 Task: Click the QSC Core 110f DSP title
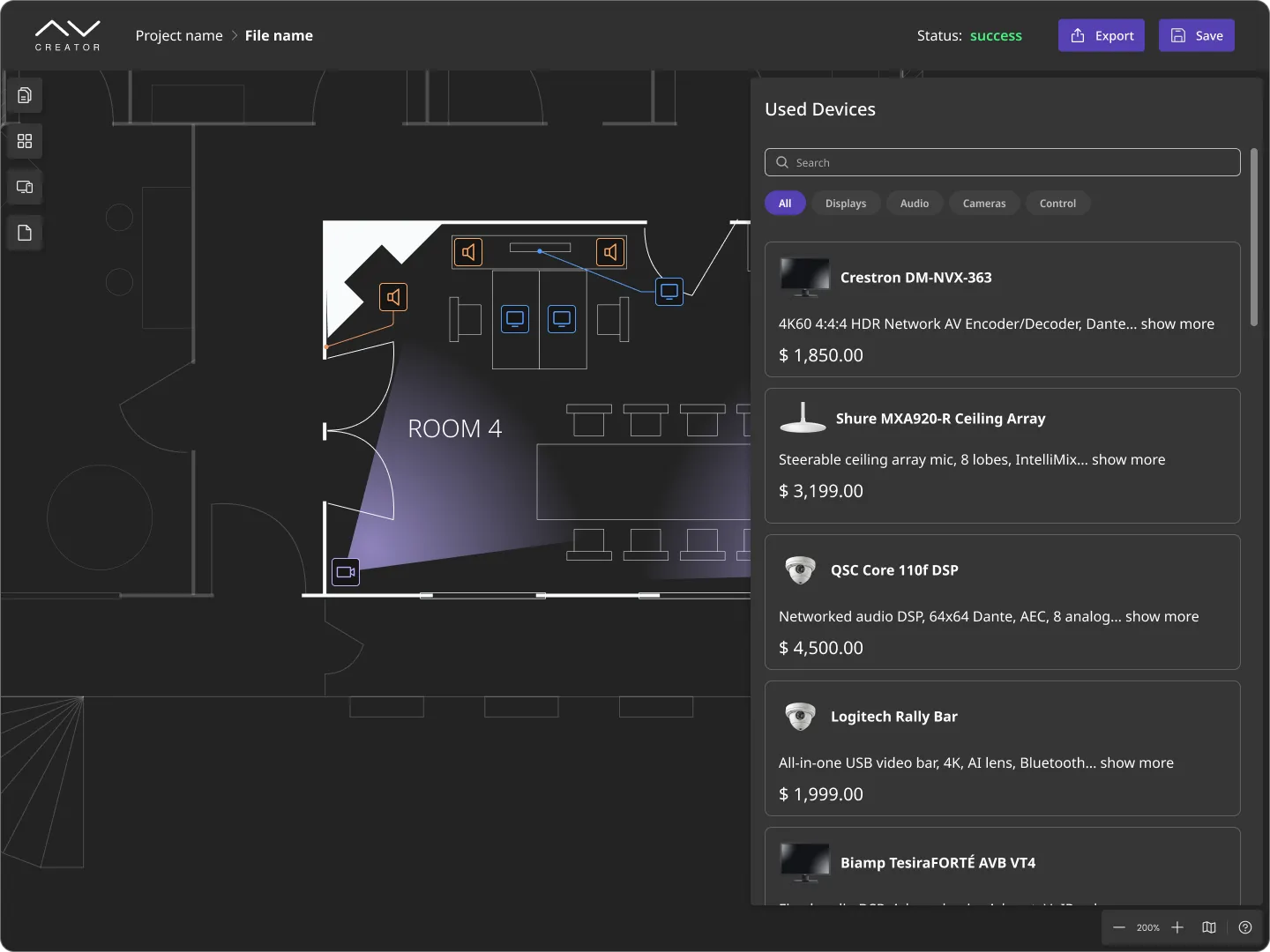(894, 570)
